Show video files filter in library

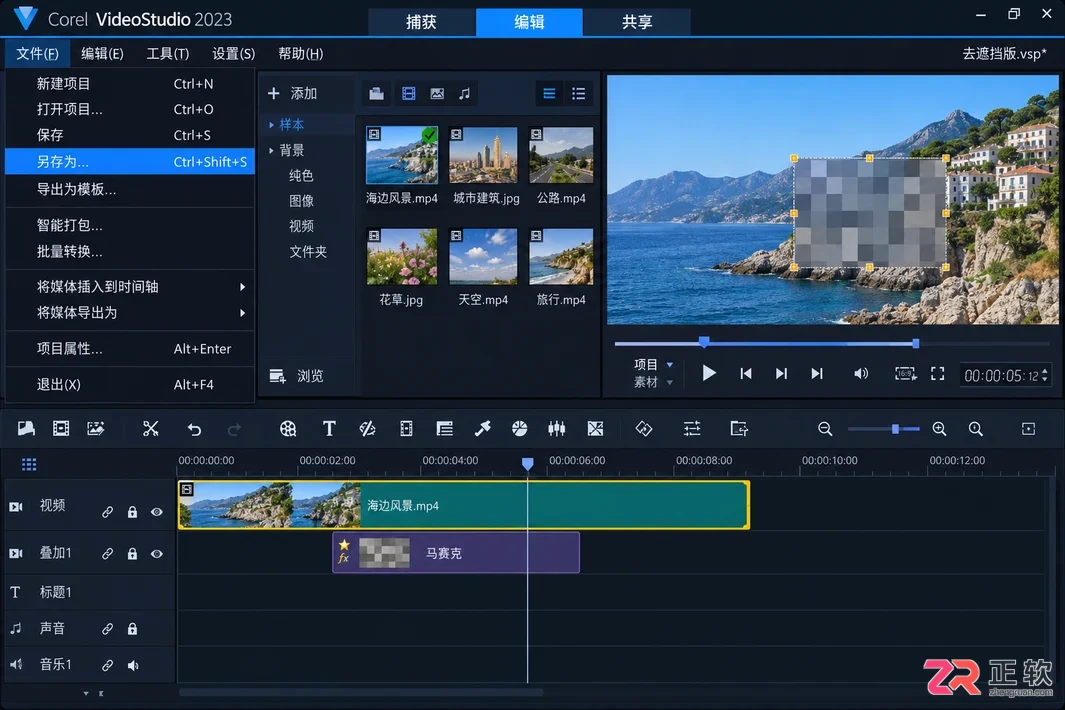408,93
